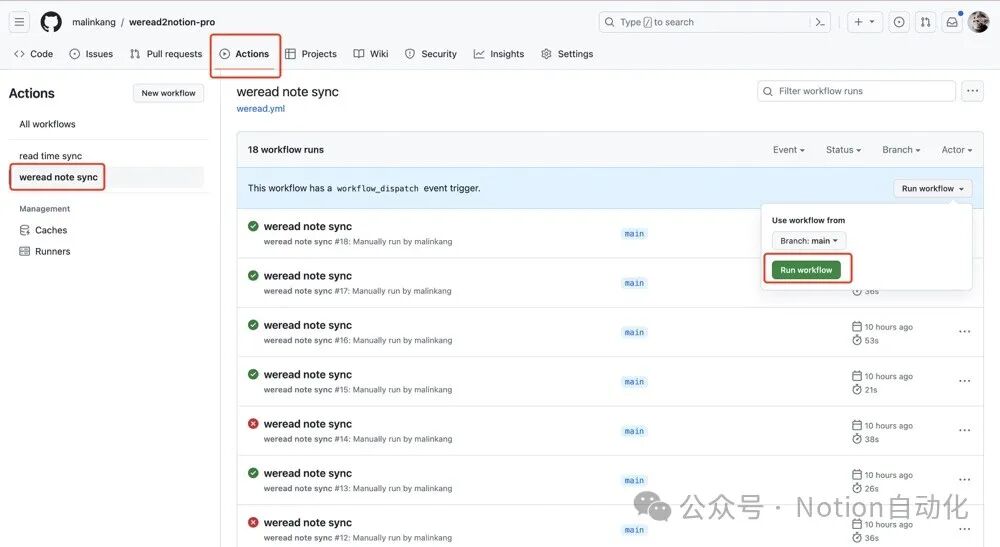Screen dimensions: 1000x547
Task: Toggle the Run workflow dropdown button
Action: 932,189
